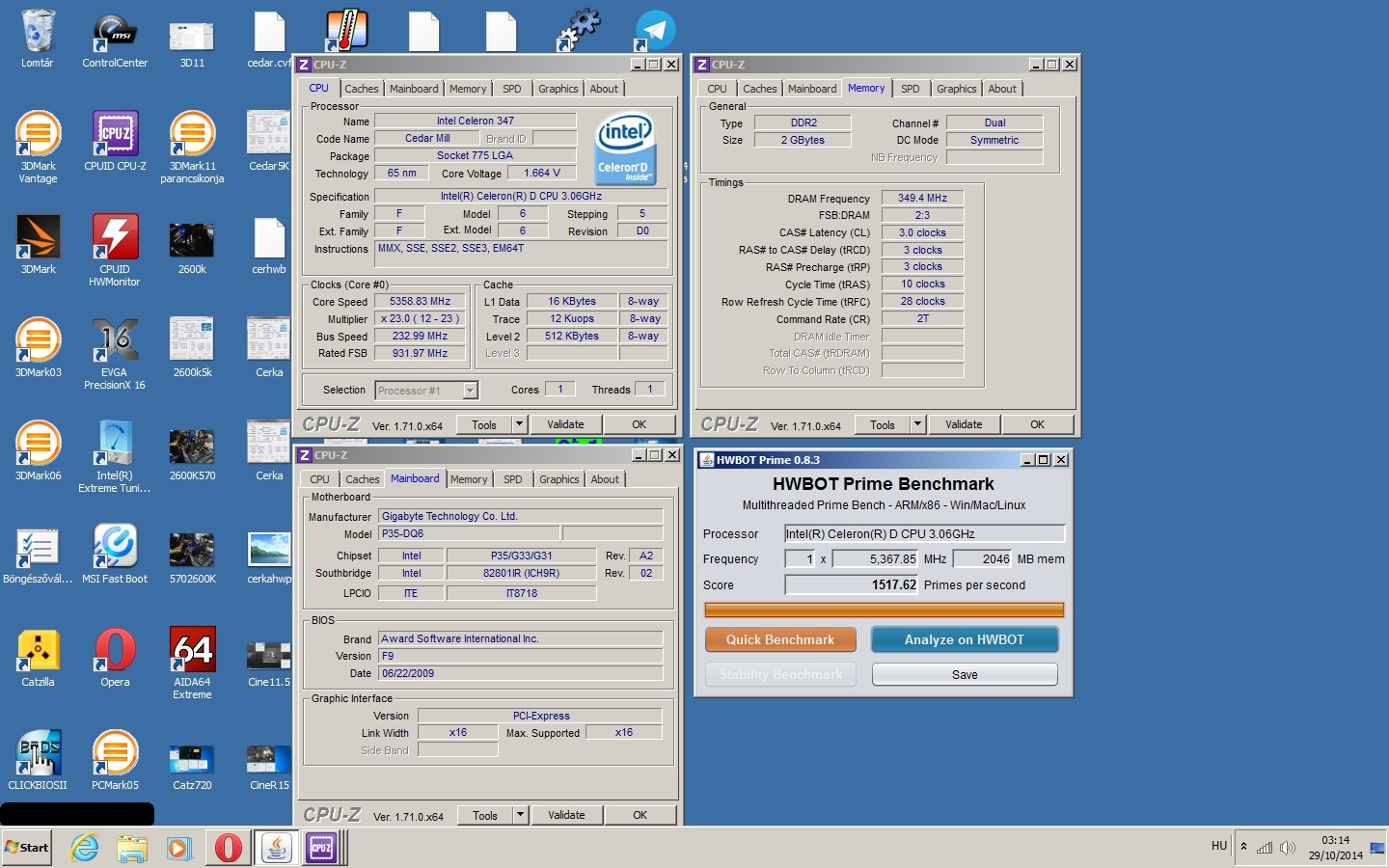Open the thermometer app desktop shortcut

coord(346,31)
